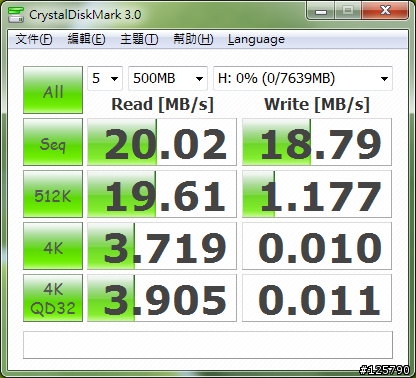Screen dimensions: 416x378
Task: Expand the H: drive selection dropdown
Action: 303,78
